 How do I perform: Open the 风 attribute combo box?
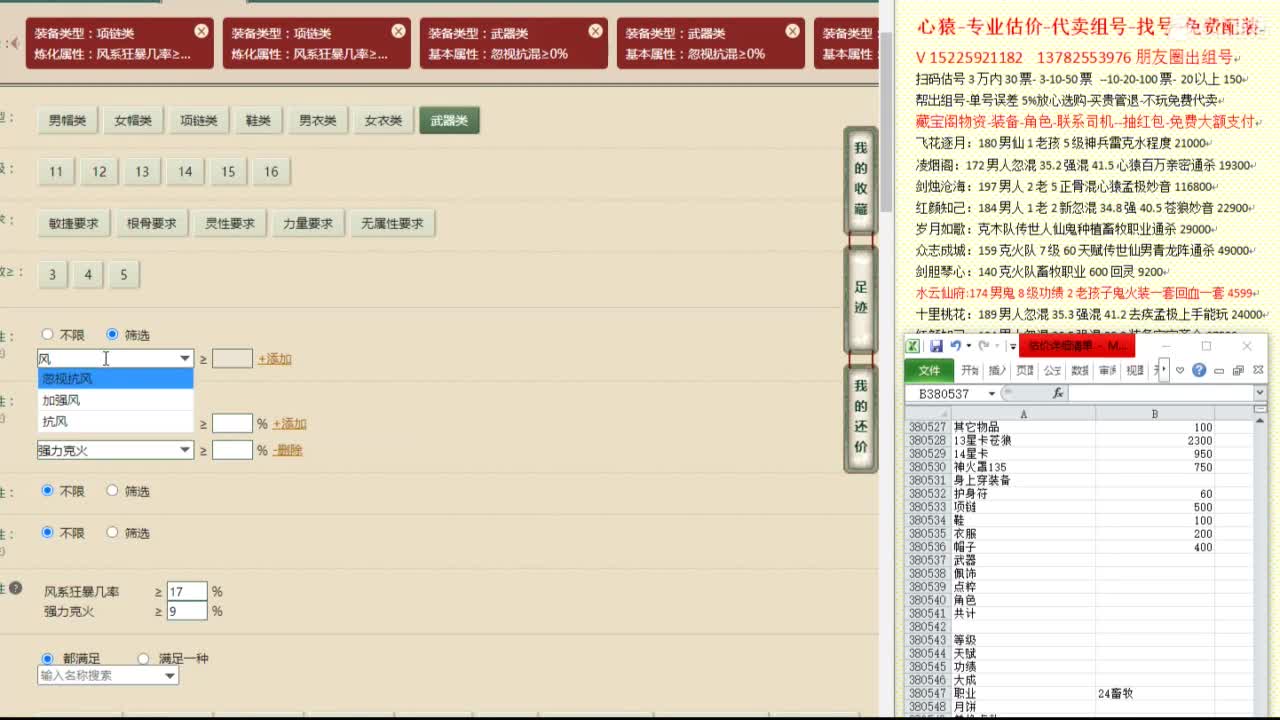pos(115,358)
